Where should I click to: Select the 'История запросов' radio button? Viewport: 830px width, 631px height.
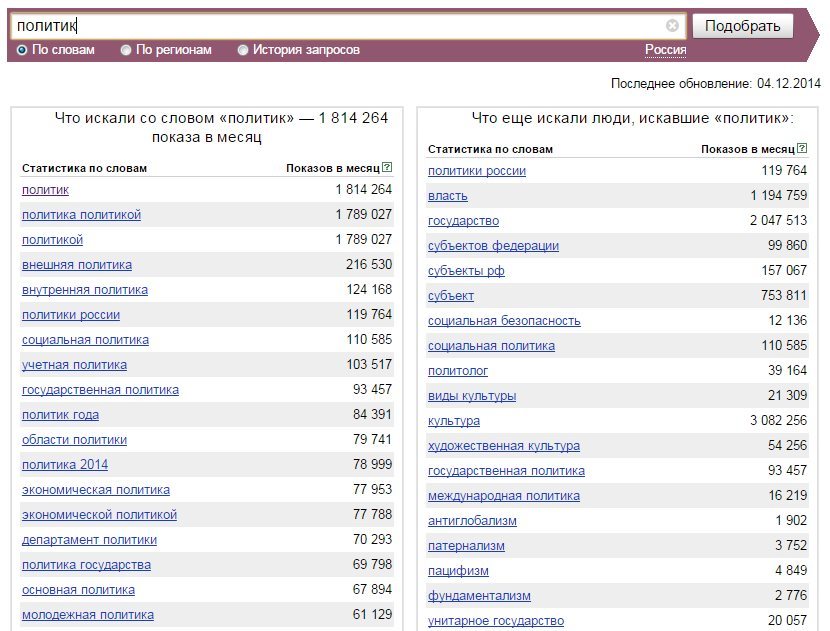(242, 50)
